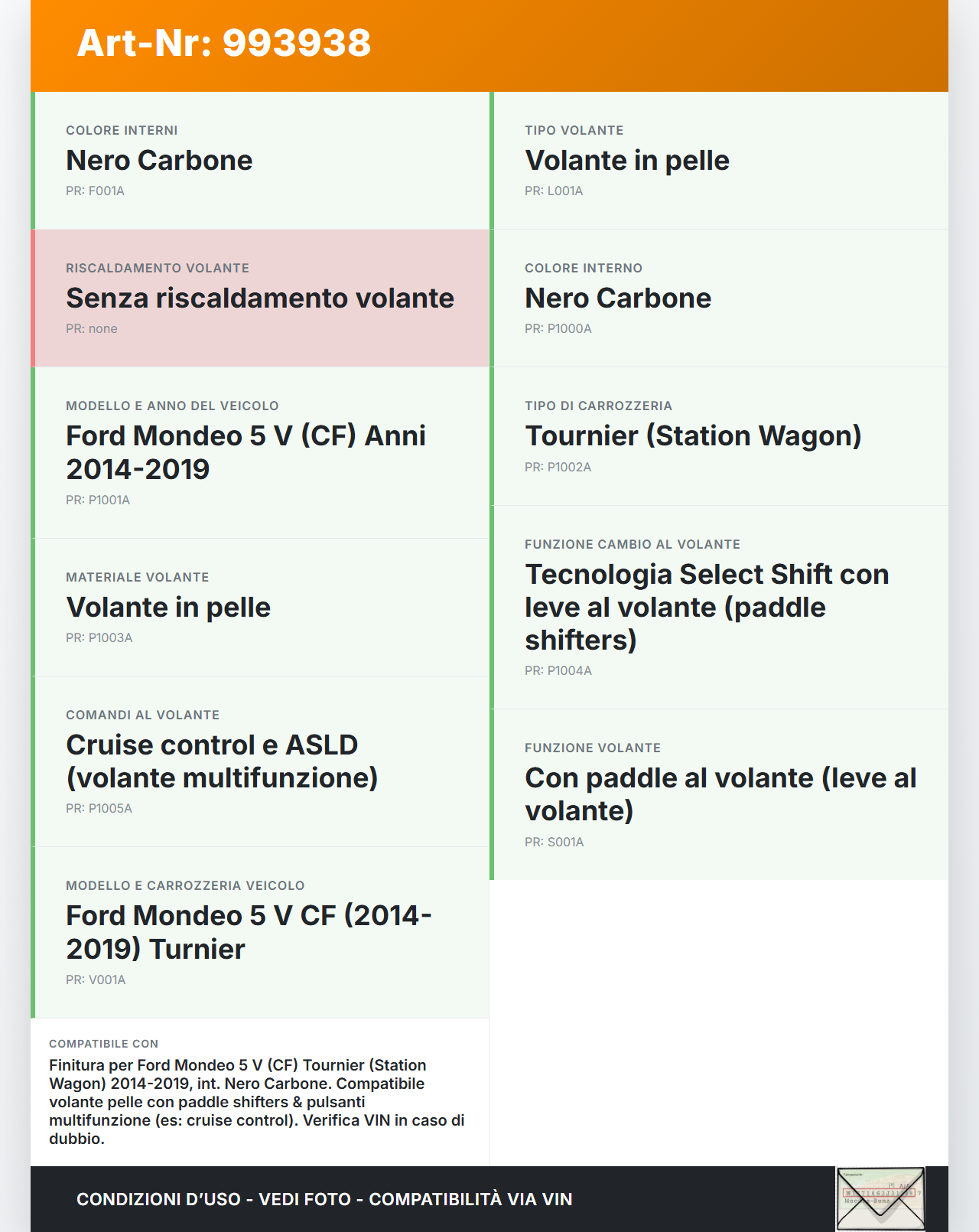Click the red Senza riscaldamento volante card
Viewport: 979px width, 1232px height.
pos(260,298)
